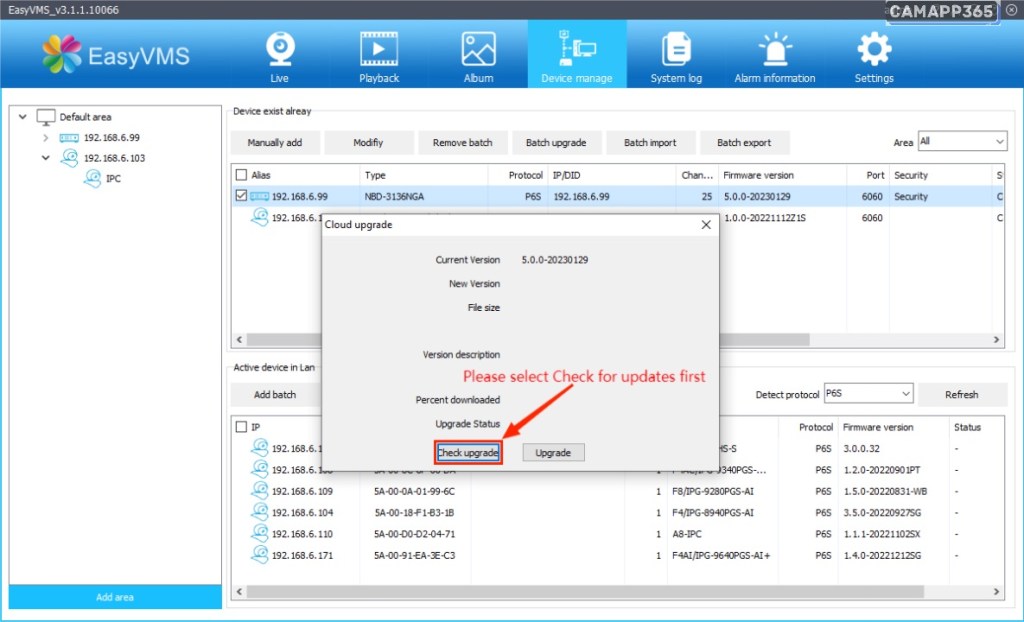Open the Alarm information siren icon

pyautogui.click(x=774, y=49)
